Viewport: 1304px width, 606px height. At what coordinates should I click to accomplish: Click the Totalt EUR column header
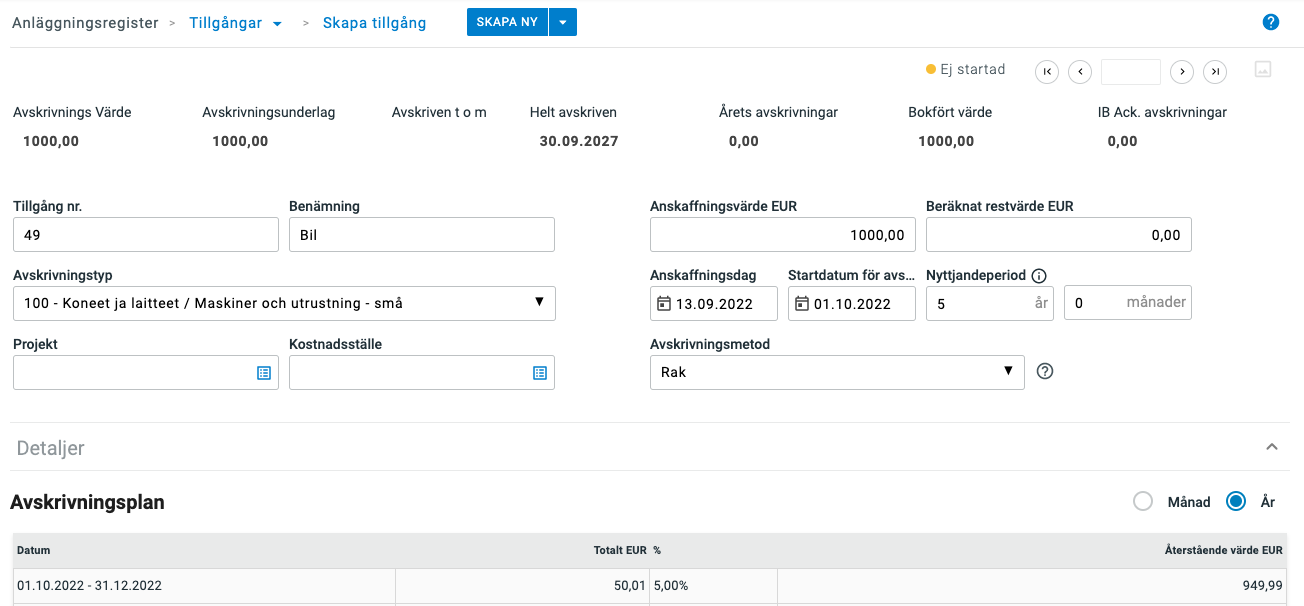pos(620,550)
